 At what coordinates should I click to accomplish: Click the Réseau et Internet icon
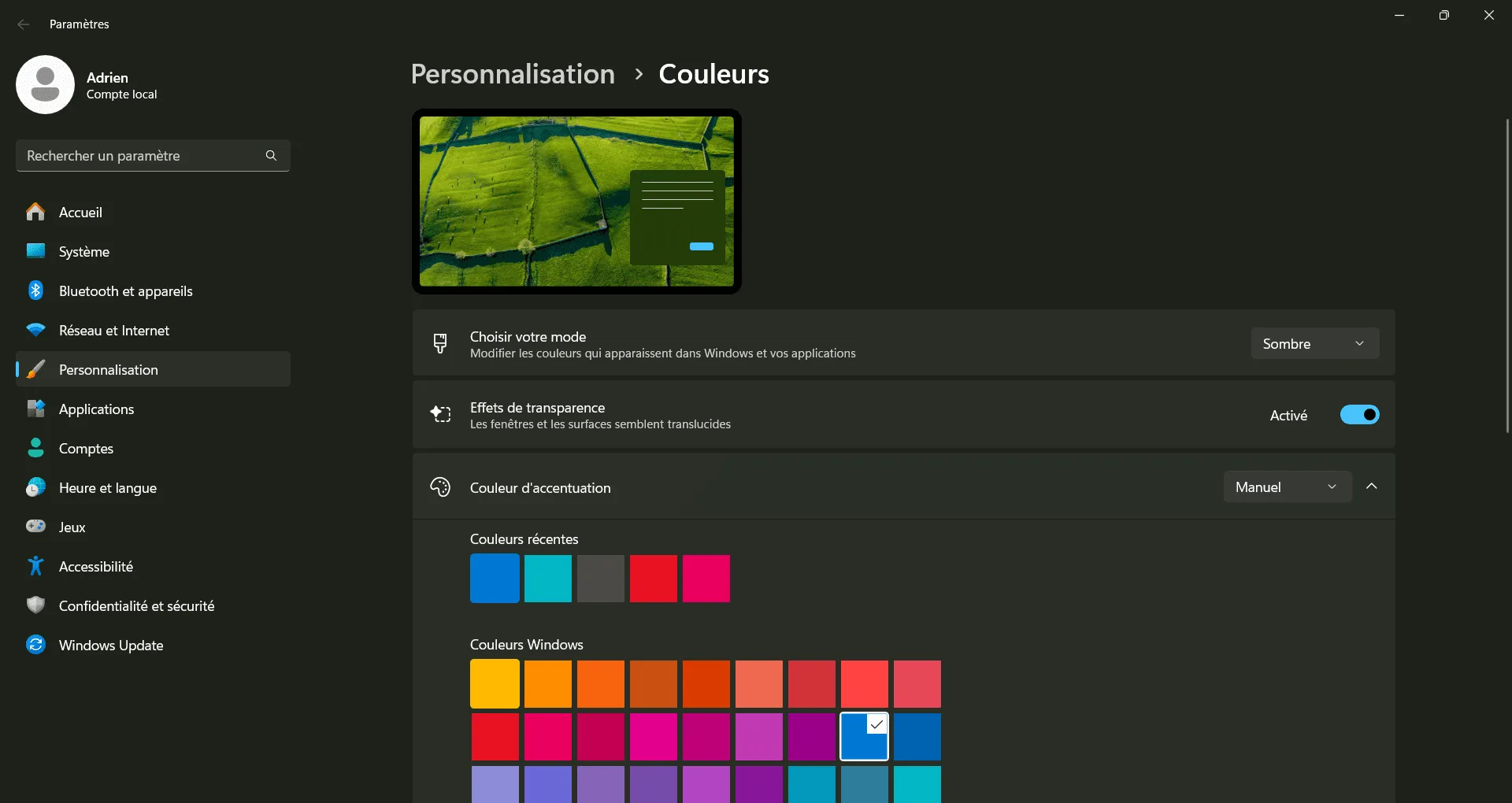[36, 330]
